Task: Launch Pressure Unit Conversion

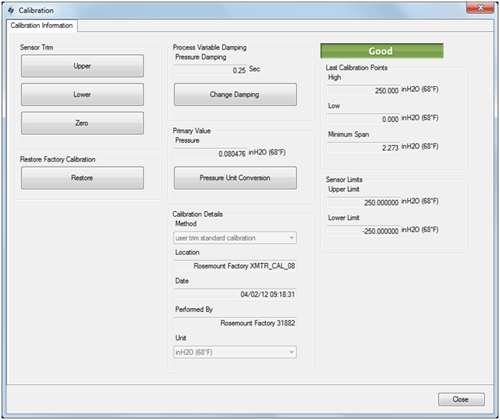Action: [235, 178]
